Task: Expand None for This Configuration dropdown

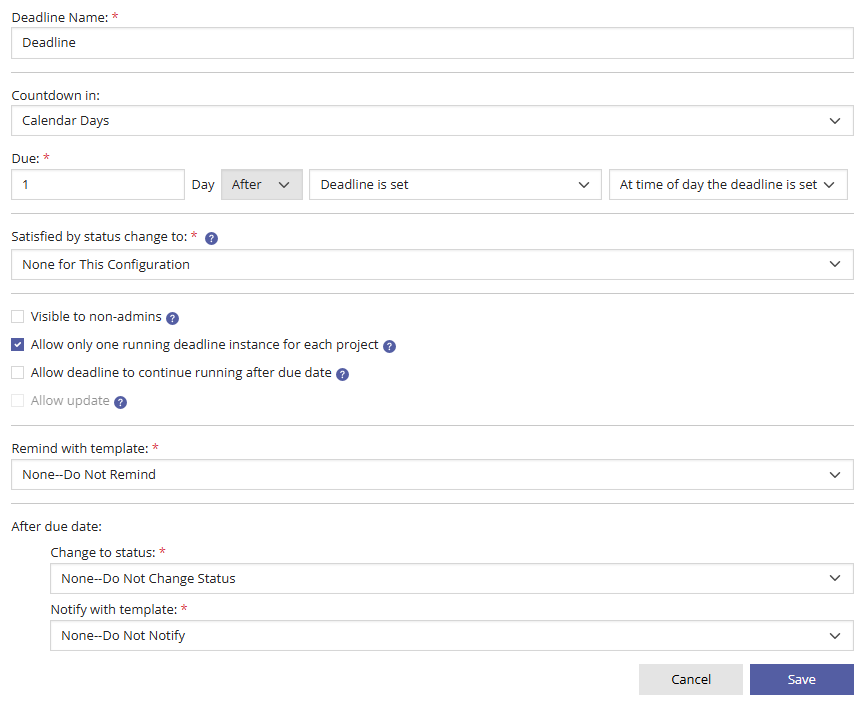Action: (432, 264)
